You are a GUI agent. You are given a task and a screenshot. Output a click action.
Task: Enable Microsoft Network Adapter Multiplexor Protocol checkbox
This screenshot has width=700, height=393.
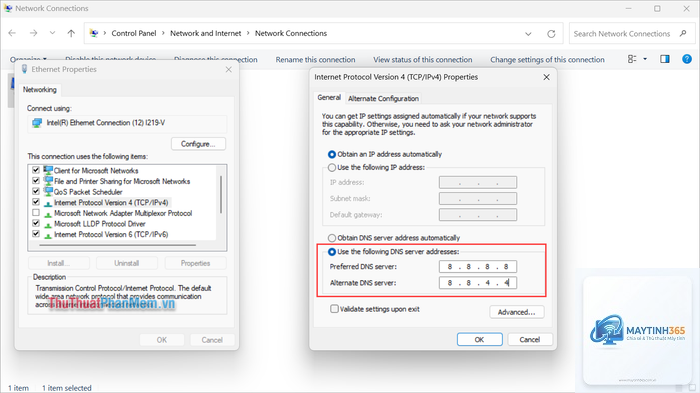pos(36,213)
